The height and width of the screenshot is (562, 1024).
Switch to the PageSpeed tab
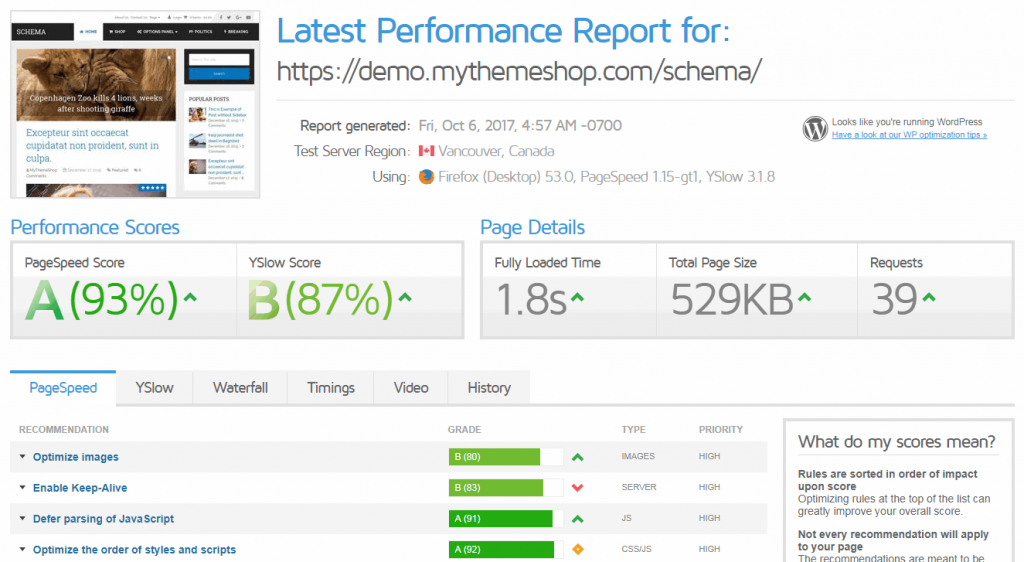tap(63, 388)
